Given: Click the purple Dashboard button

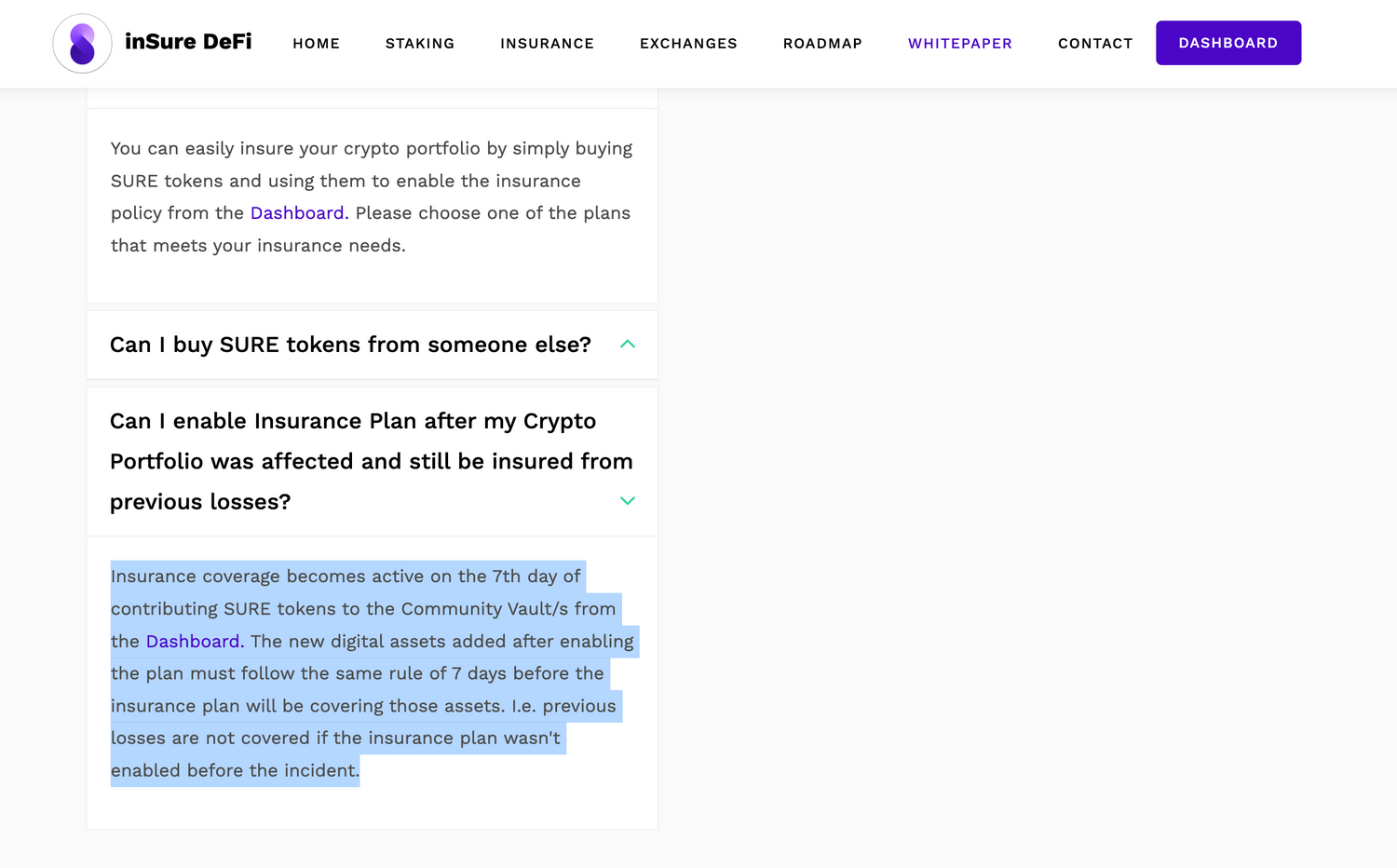Looking at the screenshot, I should coord(1227,43).
